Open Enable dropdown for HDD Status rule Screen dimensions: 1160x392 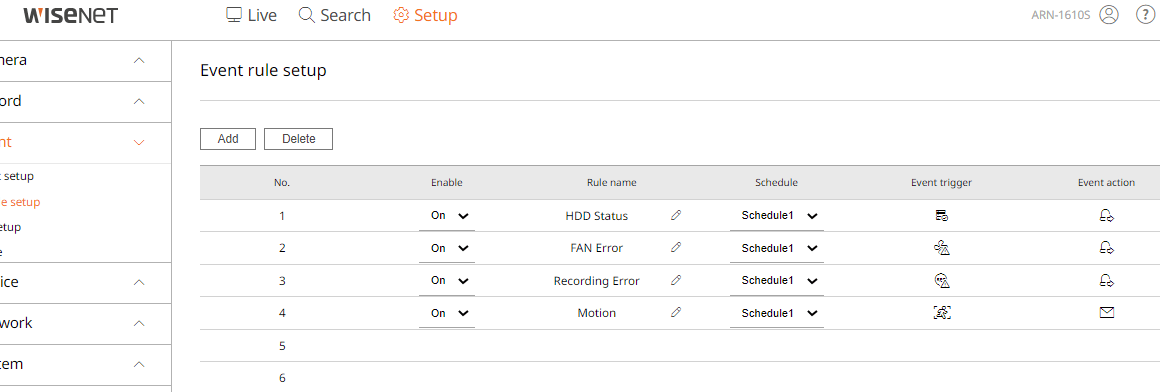(447, 216)
